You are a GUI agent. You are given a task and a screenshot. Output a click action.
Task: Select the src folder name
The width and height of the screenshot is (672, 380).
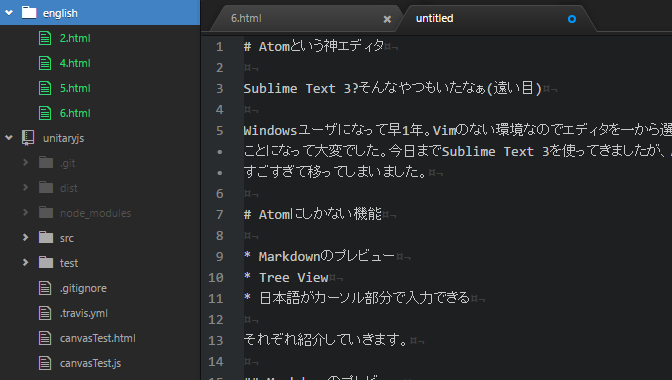67,238
